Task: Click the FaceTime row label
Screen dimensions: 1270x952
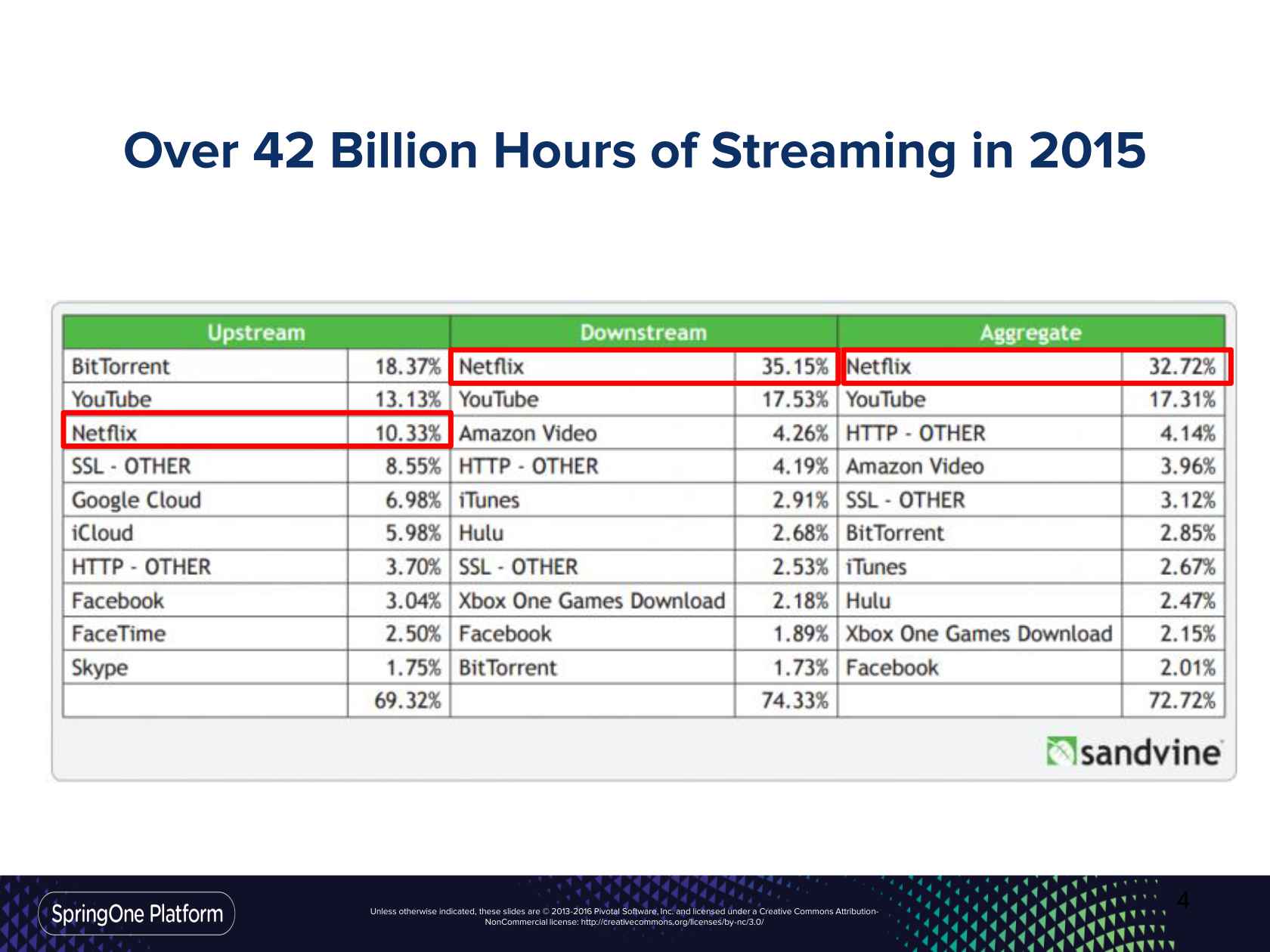Action: point(119,634)
